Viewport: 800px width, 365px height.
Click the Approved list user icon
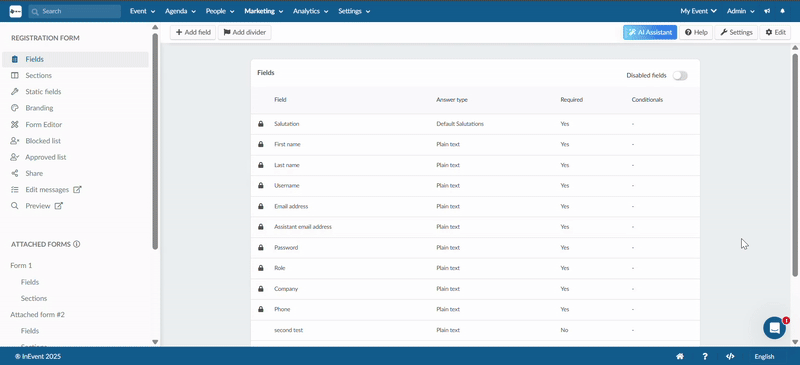tap(15, 157)
